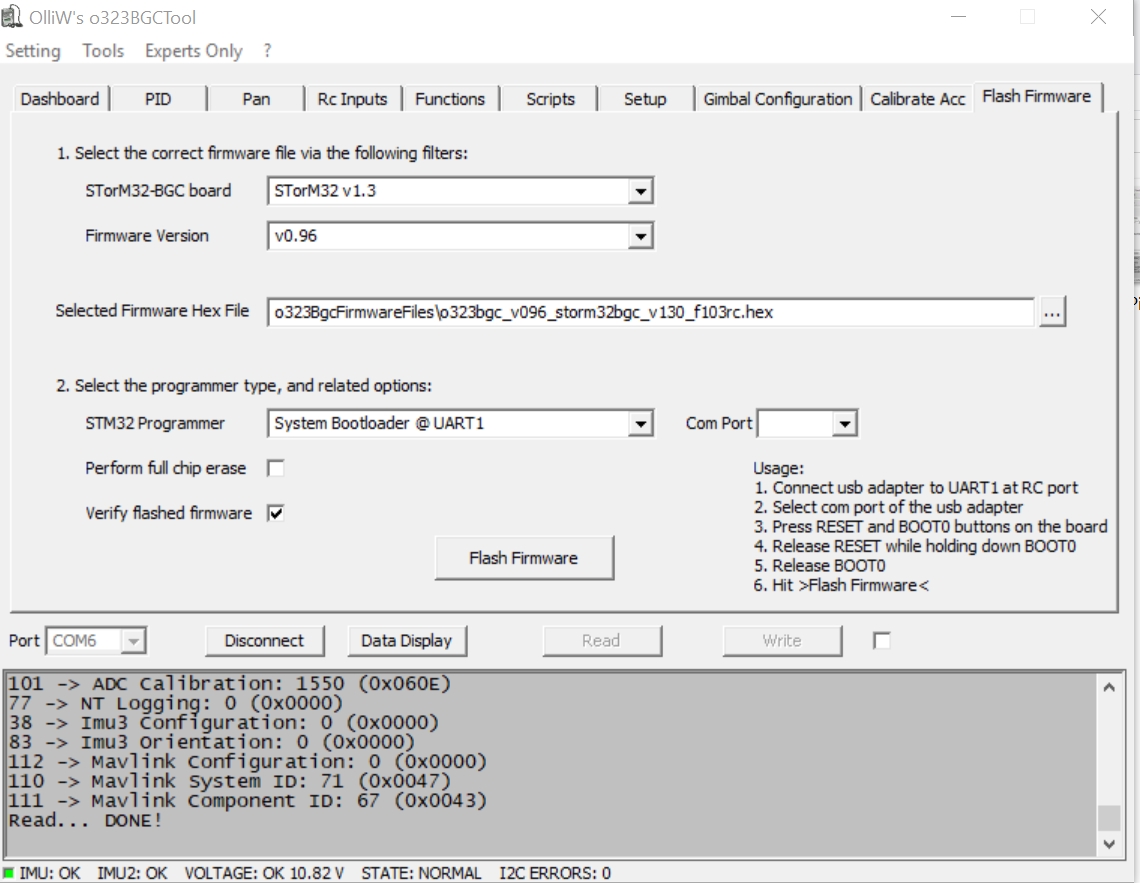Open the Gimbal Configuration tab
Viewport: 1140px width, 883px height.
(777, 99)
